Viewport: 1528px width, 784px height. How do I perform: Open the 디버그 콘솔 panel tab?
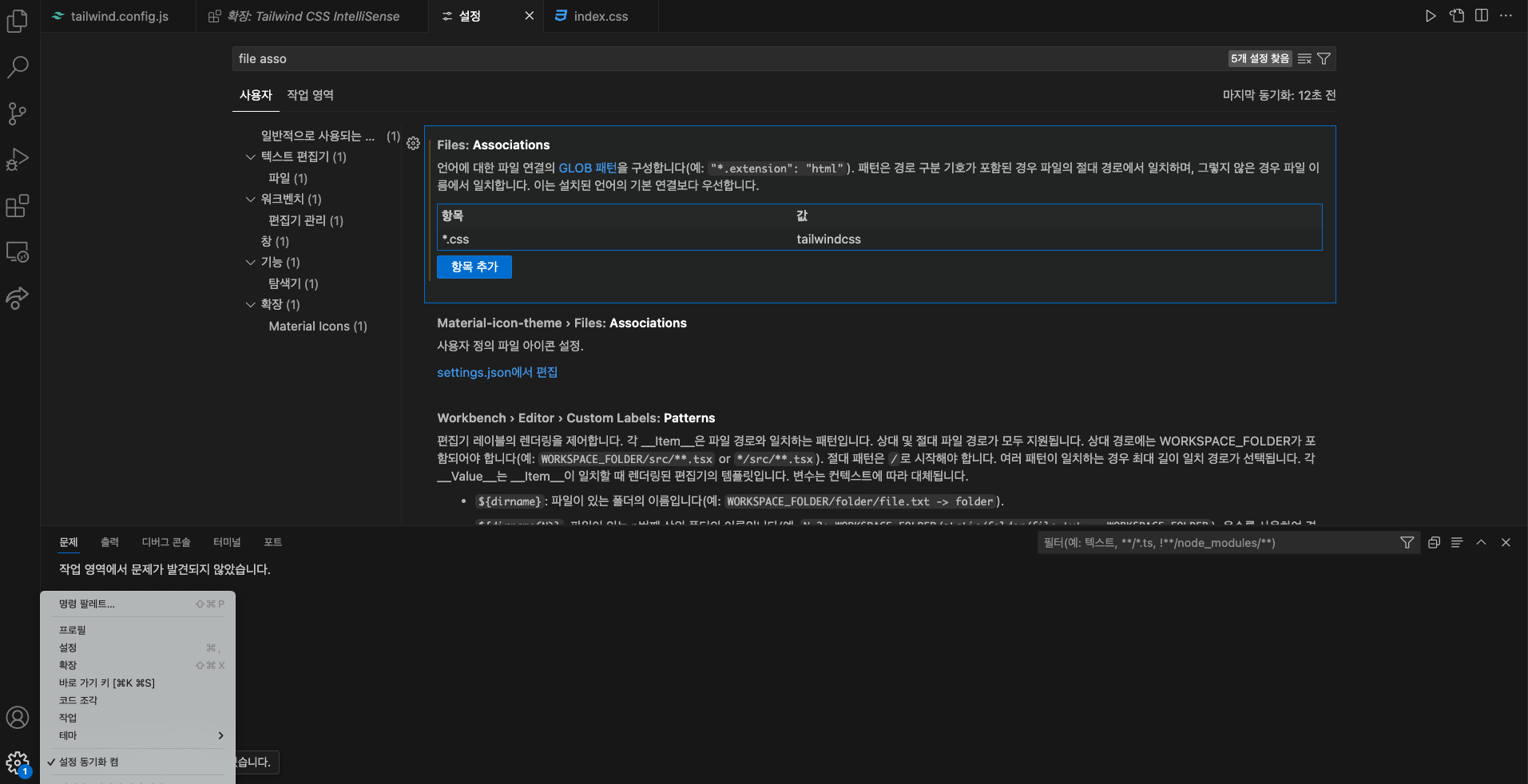point(166,542)
